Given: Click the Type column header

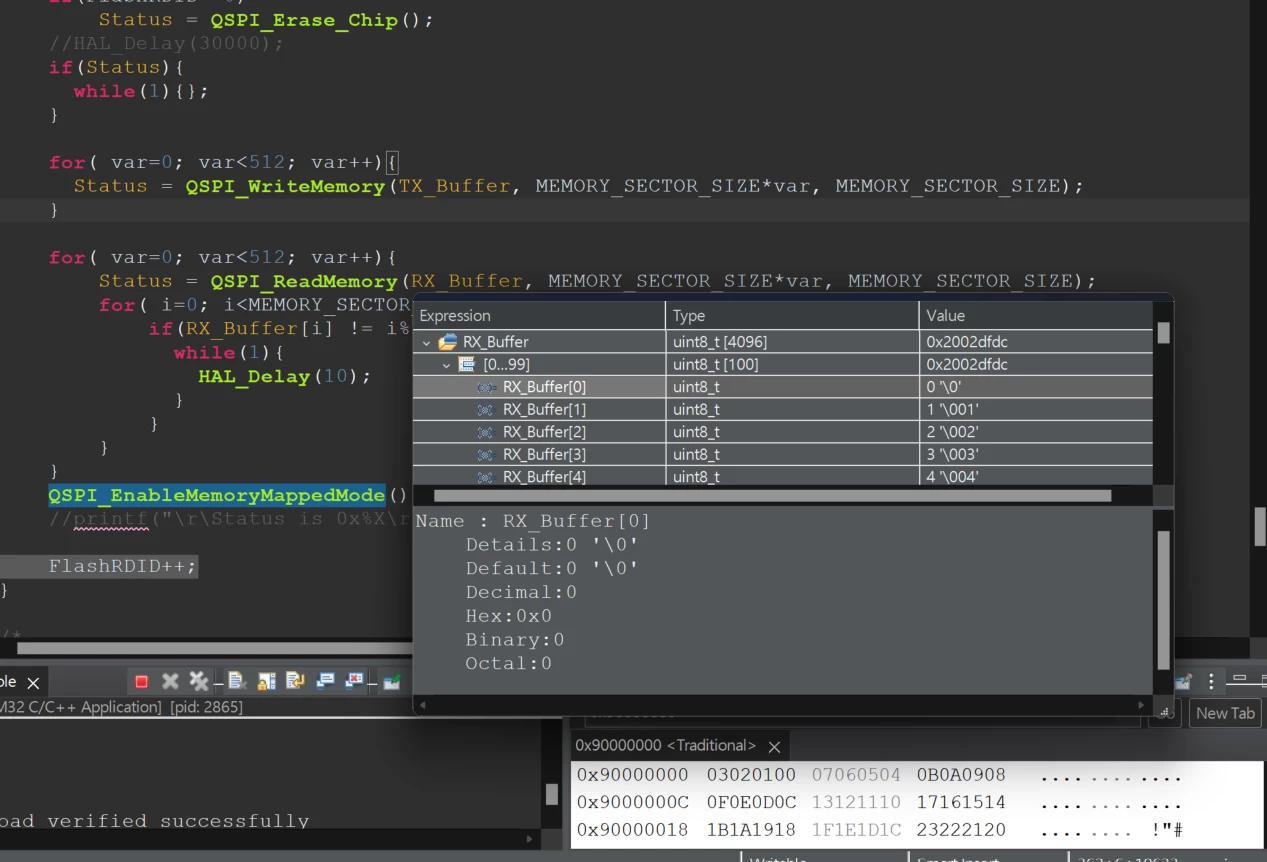Looking at the screenshot, I should pos(792,316).
